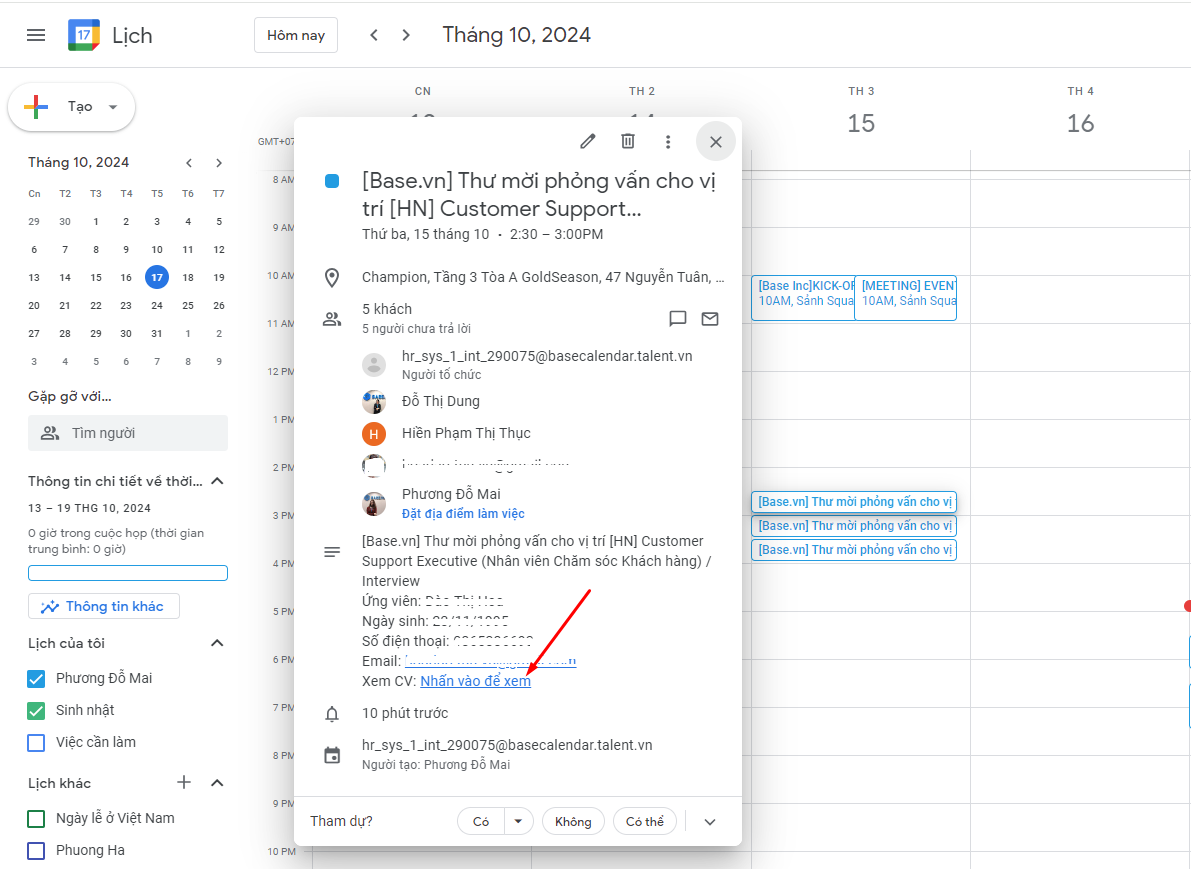Expand more RSVP options chevron
This screenshot has width=1191, height=869.
(709, 821)
